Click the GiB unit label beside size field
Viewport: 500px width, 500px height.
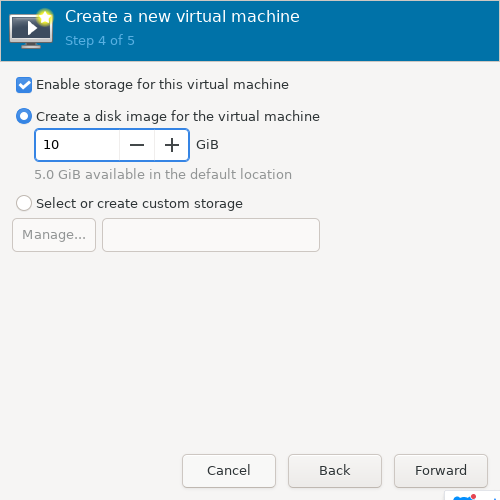point(207,145)
